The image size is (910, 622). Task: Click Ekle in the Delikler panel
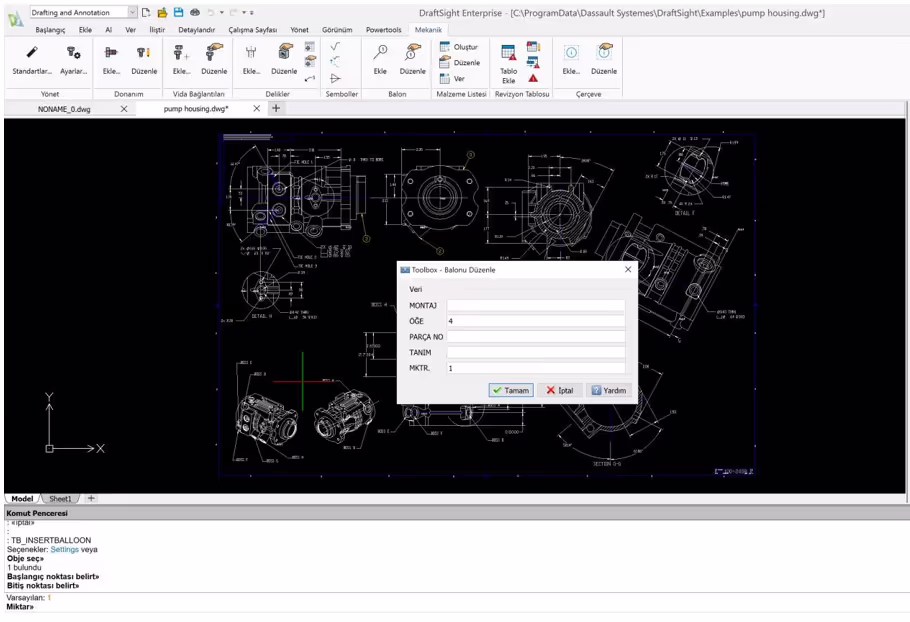(x=251, y=60)
